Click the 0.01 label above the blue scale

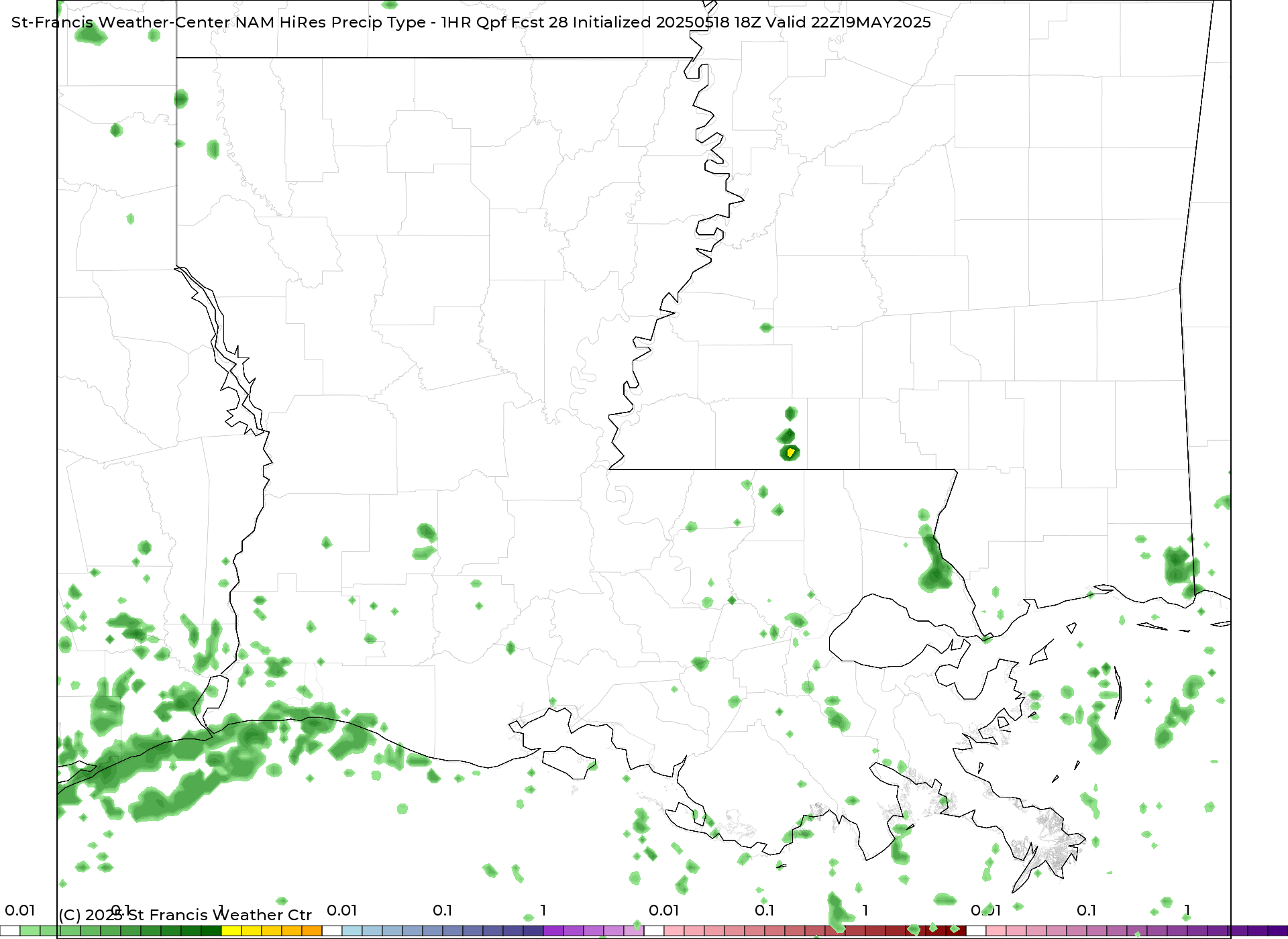coord(342,910)
